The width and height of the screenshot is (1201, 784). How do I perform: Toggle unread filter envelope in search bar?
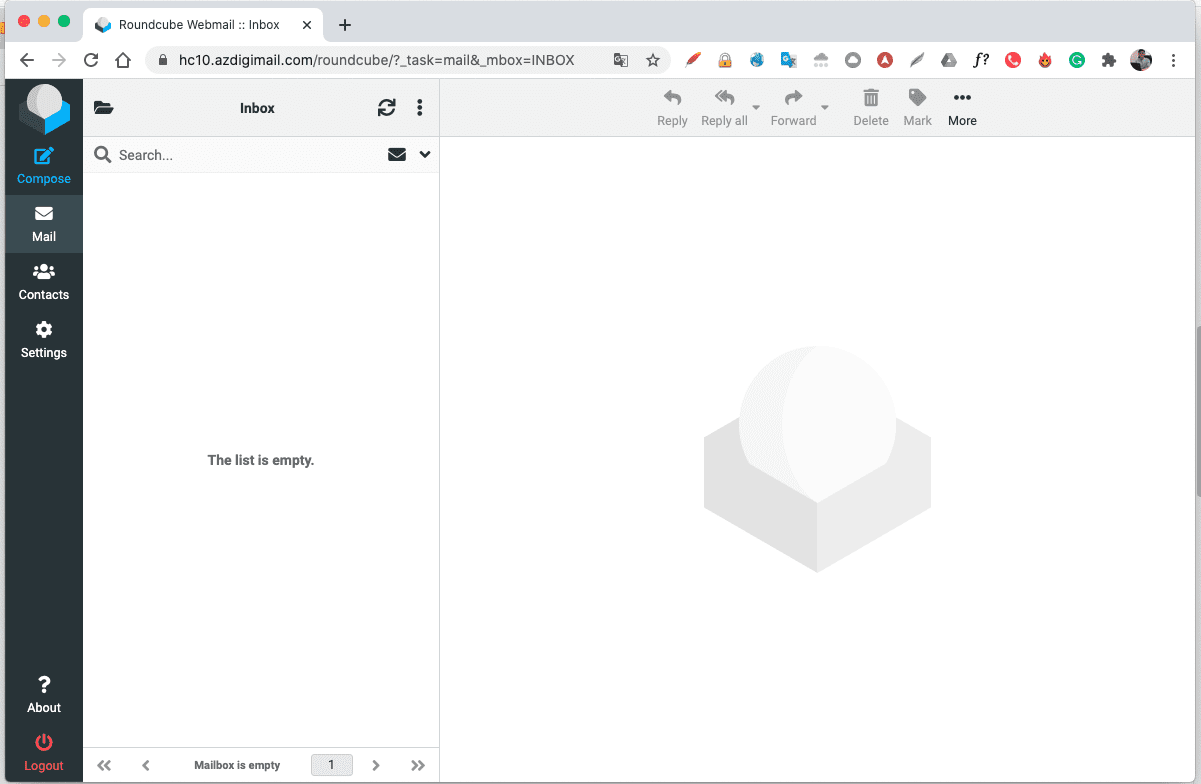click(x=397, y=155)
